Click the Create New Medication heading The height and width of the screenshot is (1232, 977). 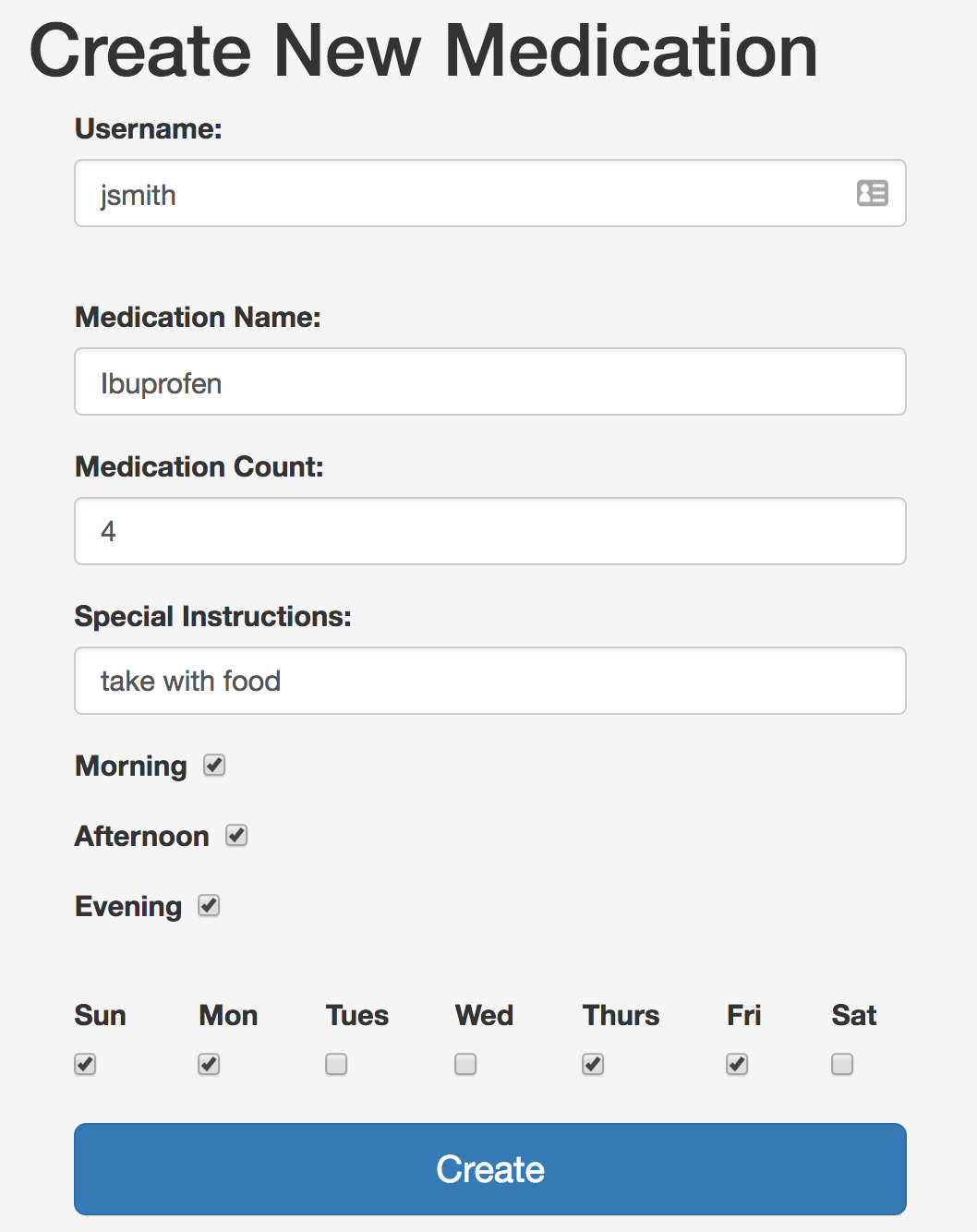point(424,51)
